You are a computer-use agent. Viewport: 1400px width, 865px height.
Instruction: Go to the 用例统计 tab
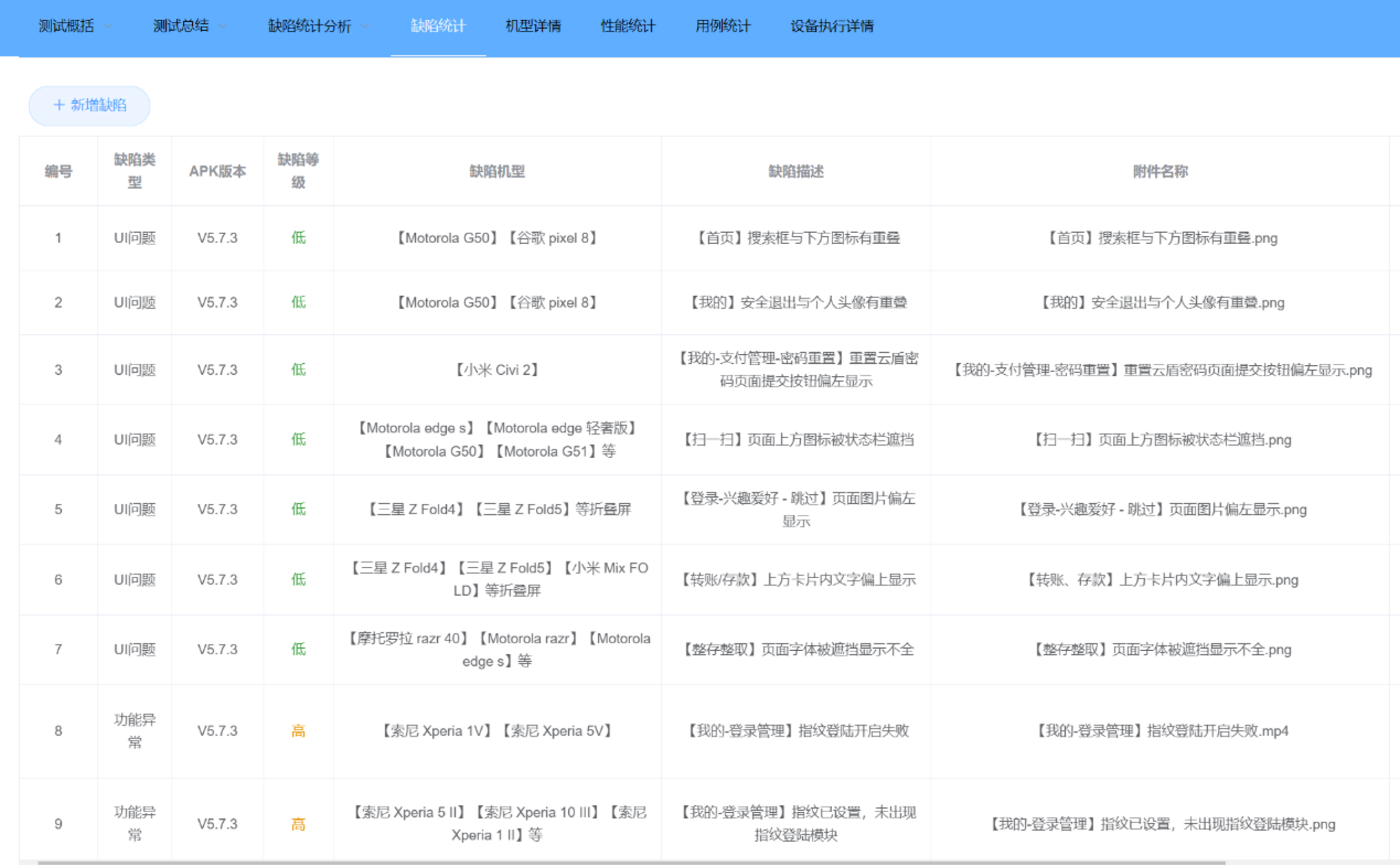(723, 26)
